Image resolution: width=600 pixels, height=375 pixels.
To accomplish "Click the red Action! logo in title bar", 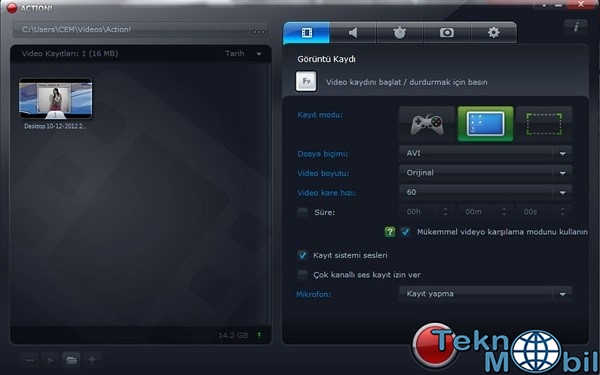I will [12, 8].
